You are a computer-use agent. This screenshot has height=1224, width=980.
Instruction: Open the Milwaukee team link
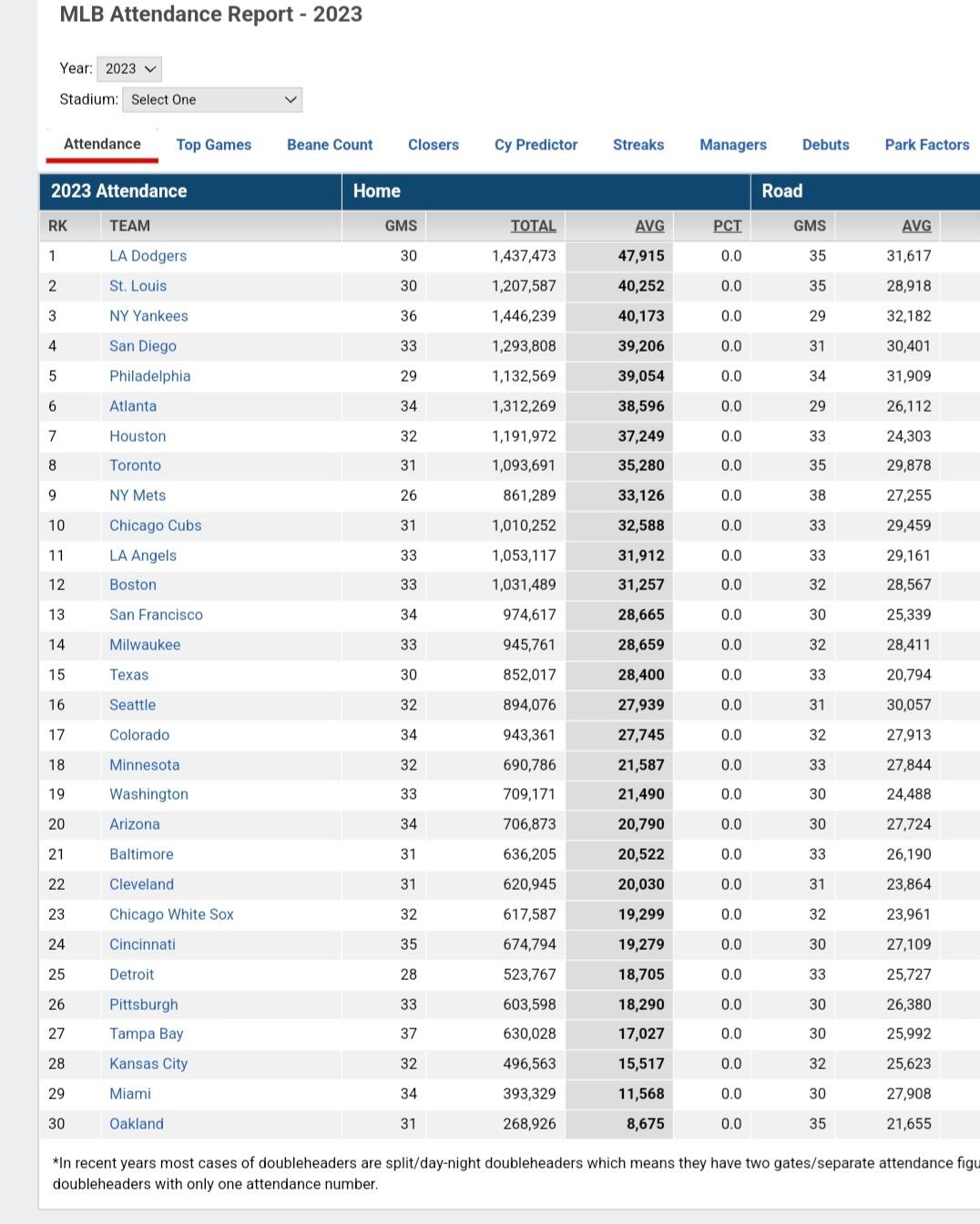[145, 645]
